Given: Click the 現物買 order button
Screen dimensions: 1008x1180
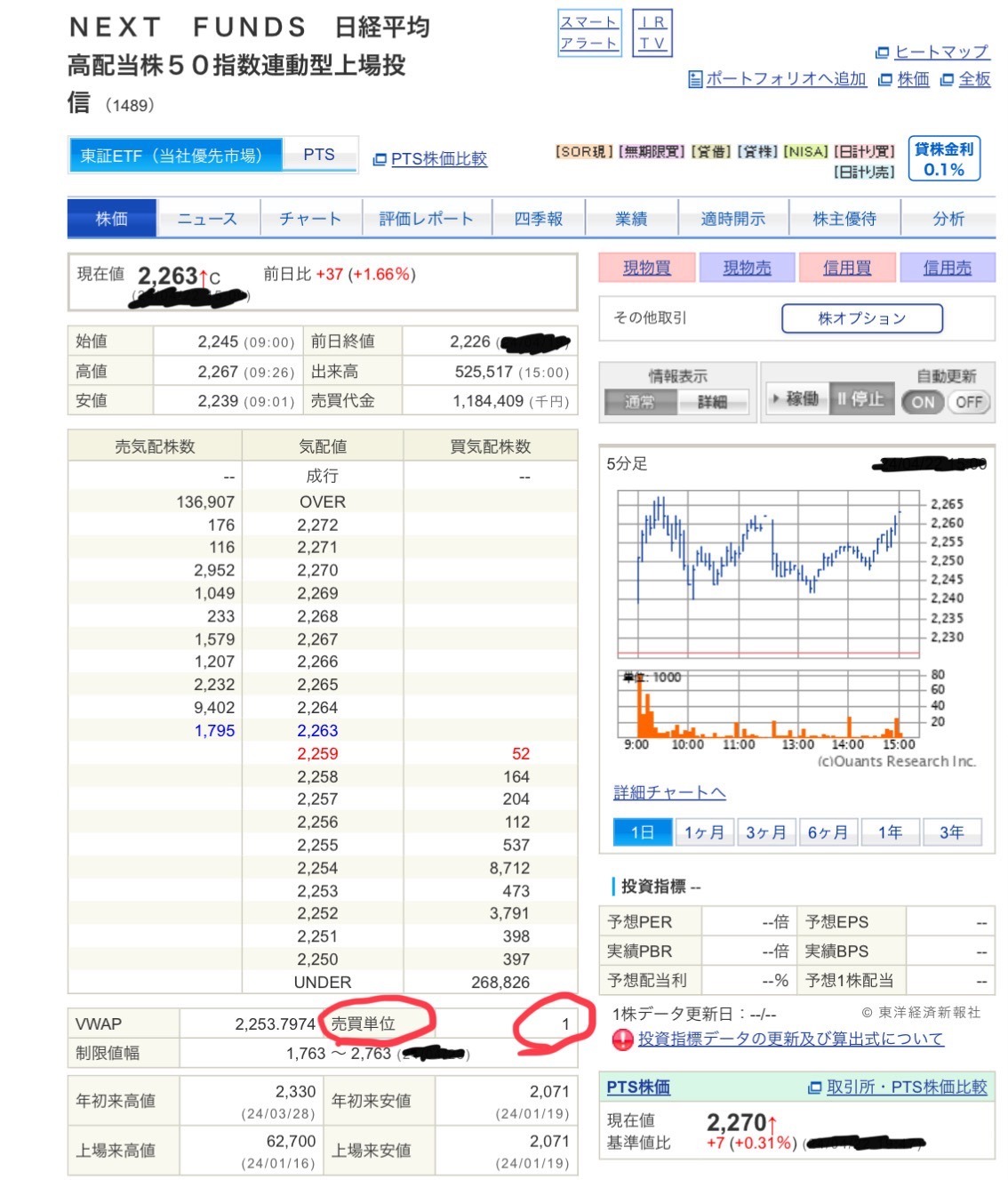Looking at the screenshot, I should (646, 268).
